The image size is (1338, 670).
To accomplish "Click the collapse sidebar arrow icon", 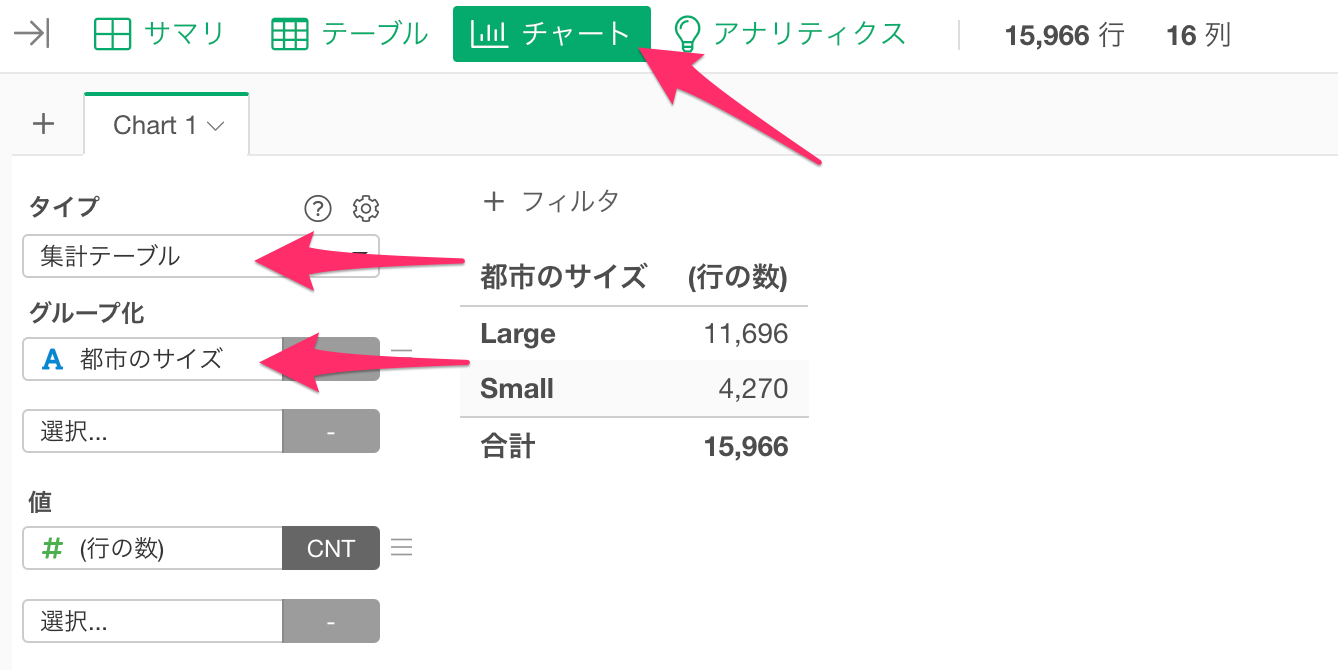I will 32,34.
